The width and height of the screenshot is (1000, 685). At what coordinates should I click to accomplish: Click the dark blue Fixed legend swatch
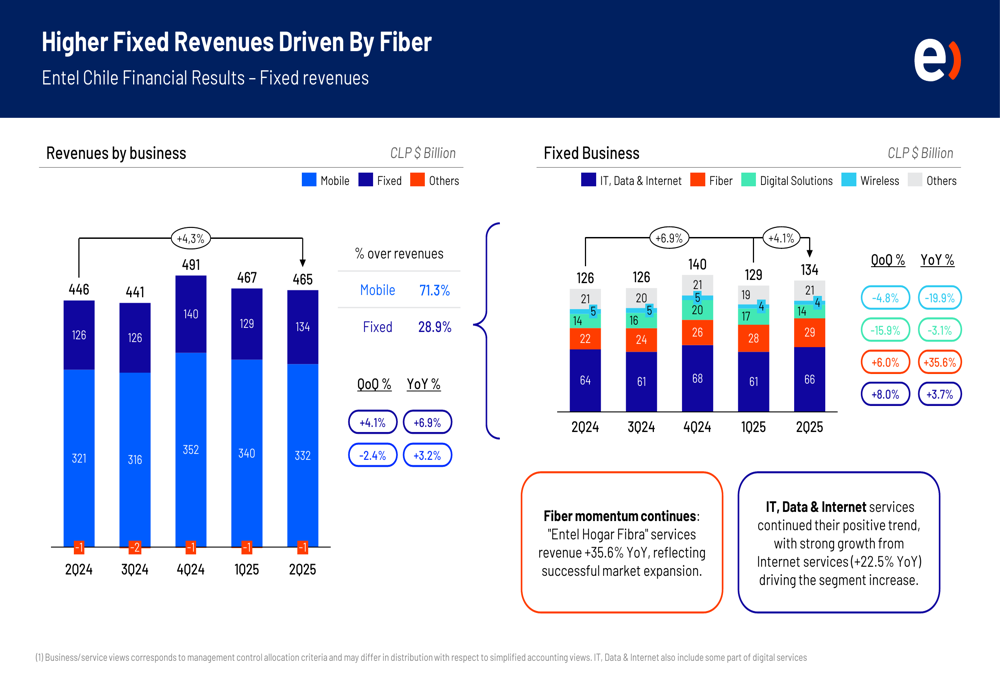pos(365,180)
